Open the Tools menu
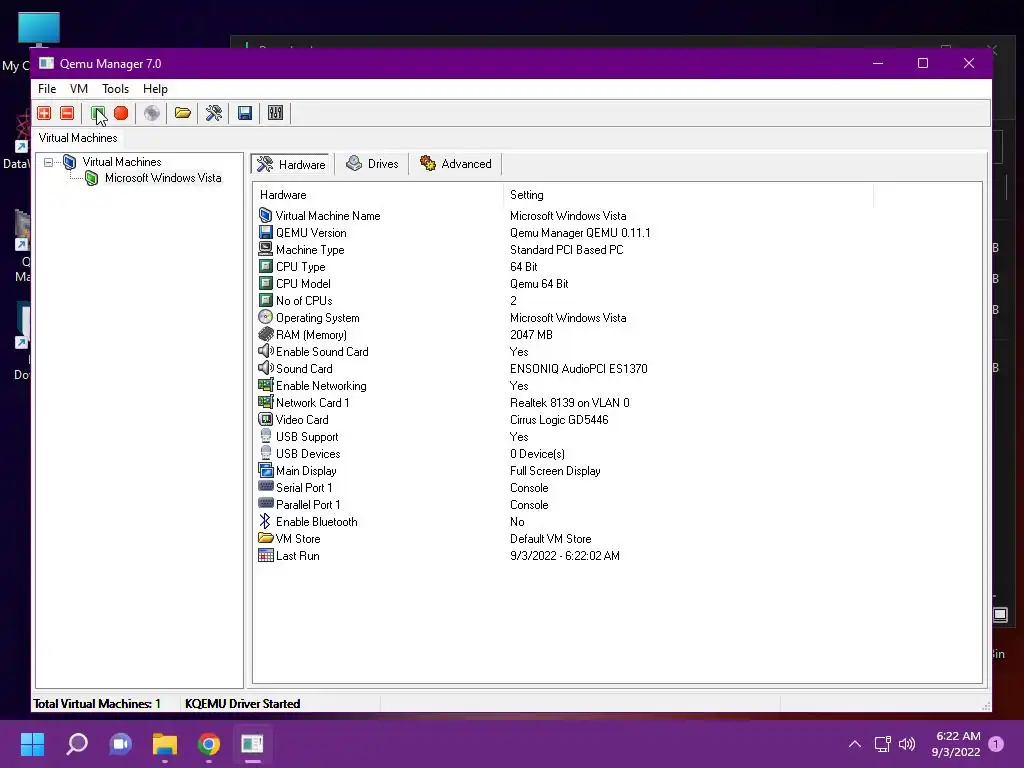The width and height of the screenshot is (1024, 768). pos(116,89)
